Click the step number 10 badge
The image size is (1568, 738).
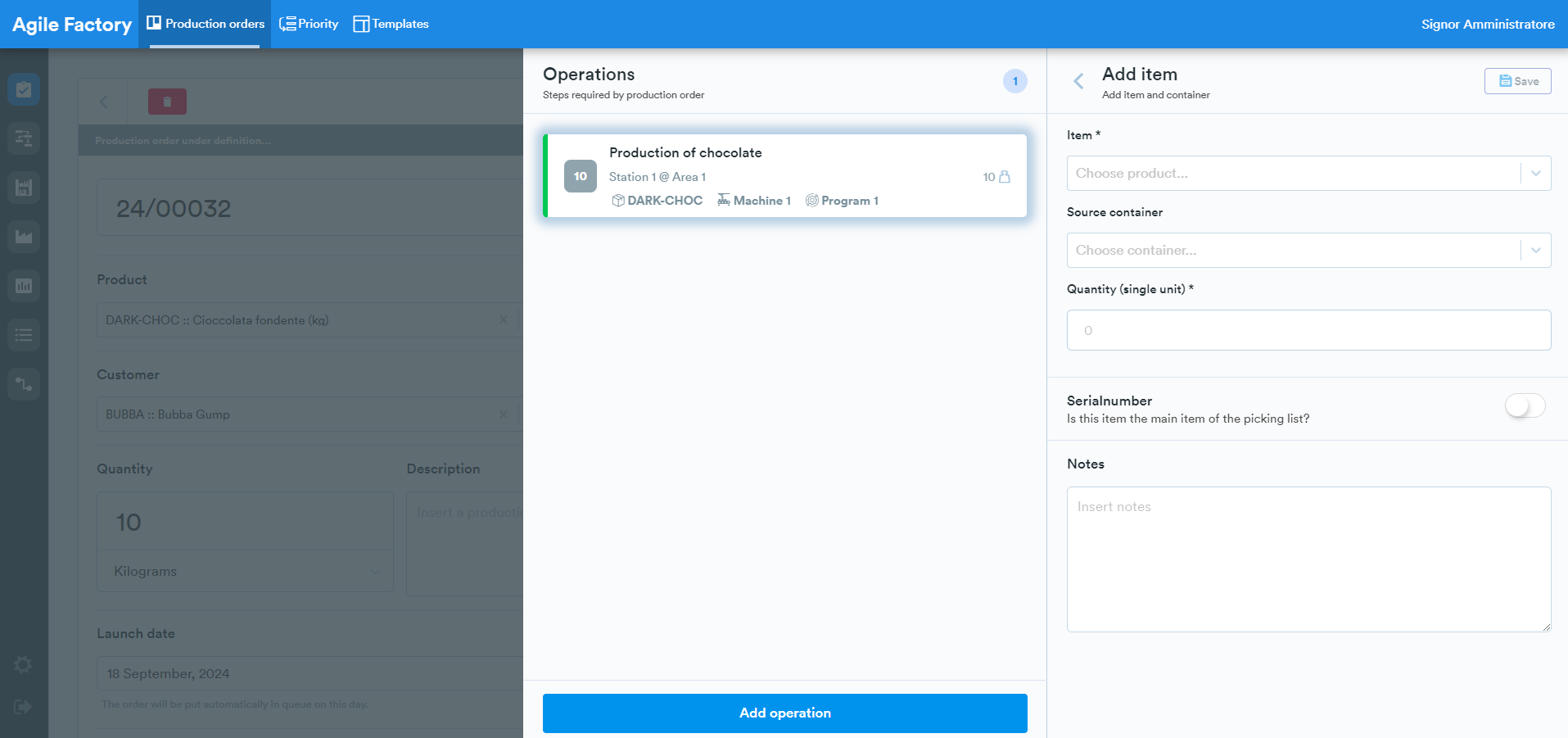click(580, 176)
